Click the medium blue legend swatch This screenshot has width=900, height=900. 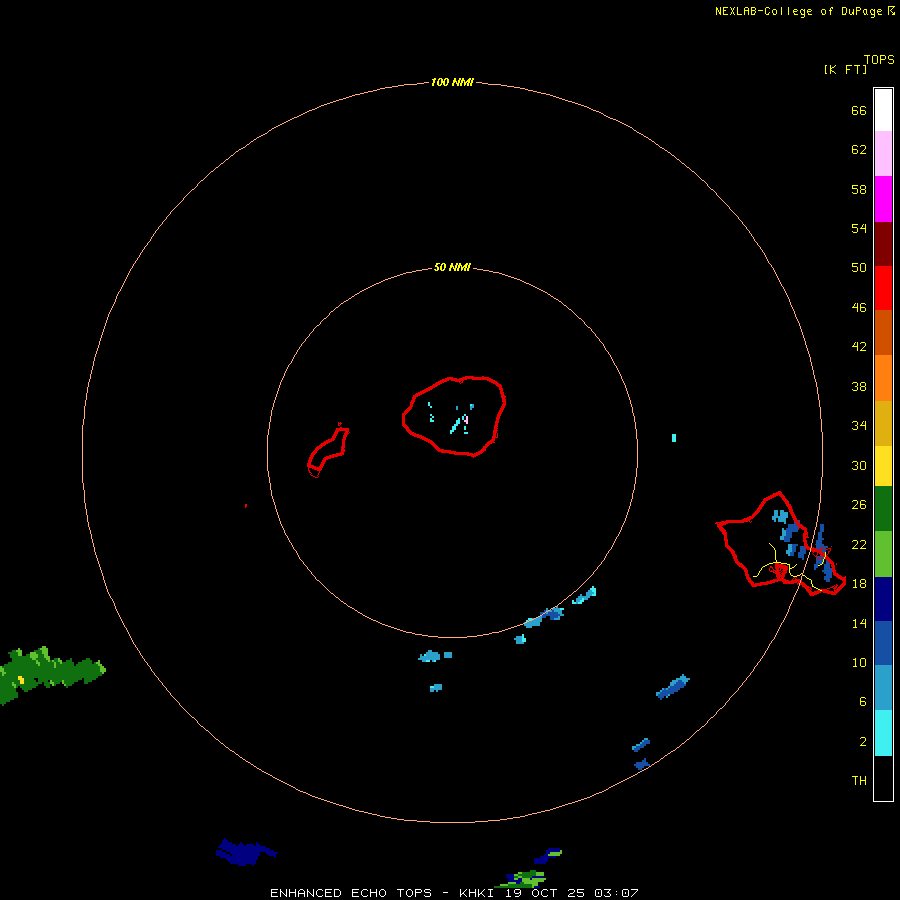[883, 643]
